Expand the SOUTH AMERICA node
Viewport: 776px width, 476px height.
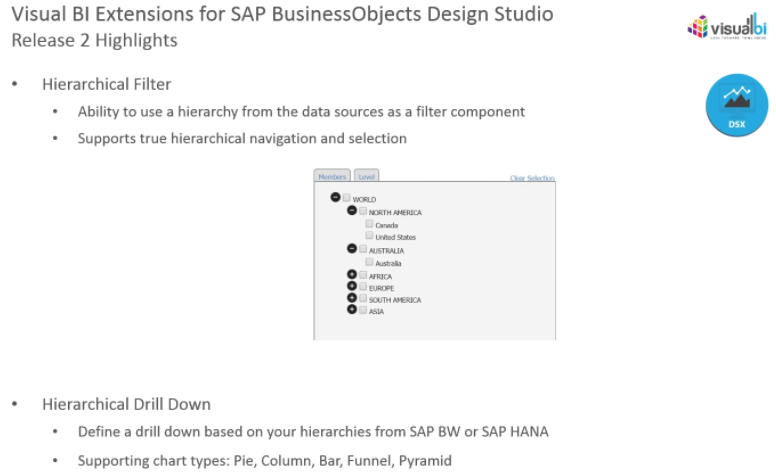[352, 299]
